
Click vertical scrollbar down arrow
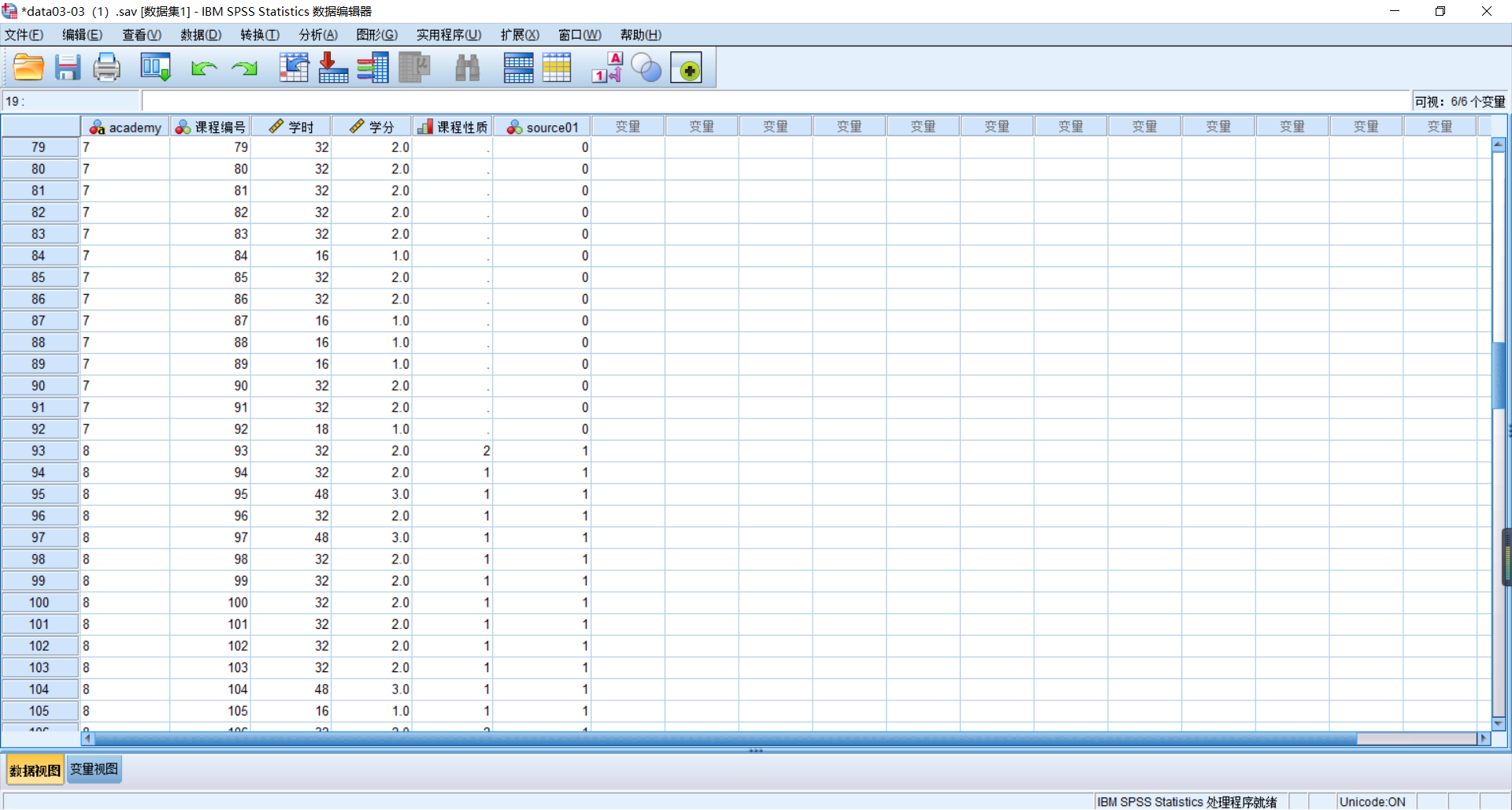1499,723
